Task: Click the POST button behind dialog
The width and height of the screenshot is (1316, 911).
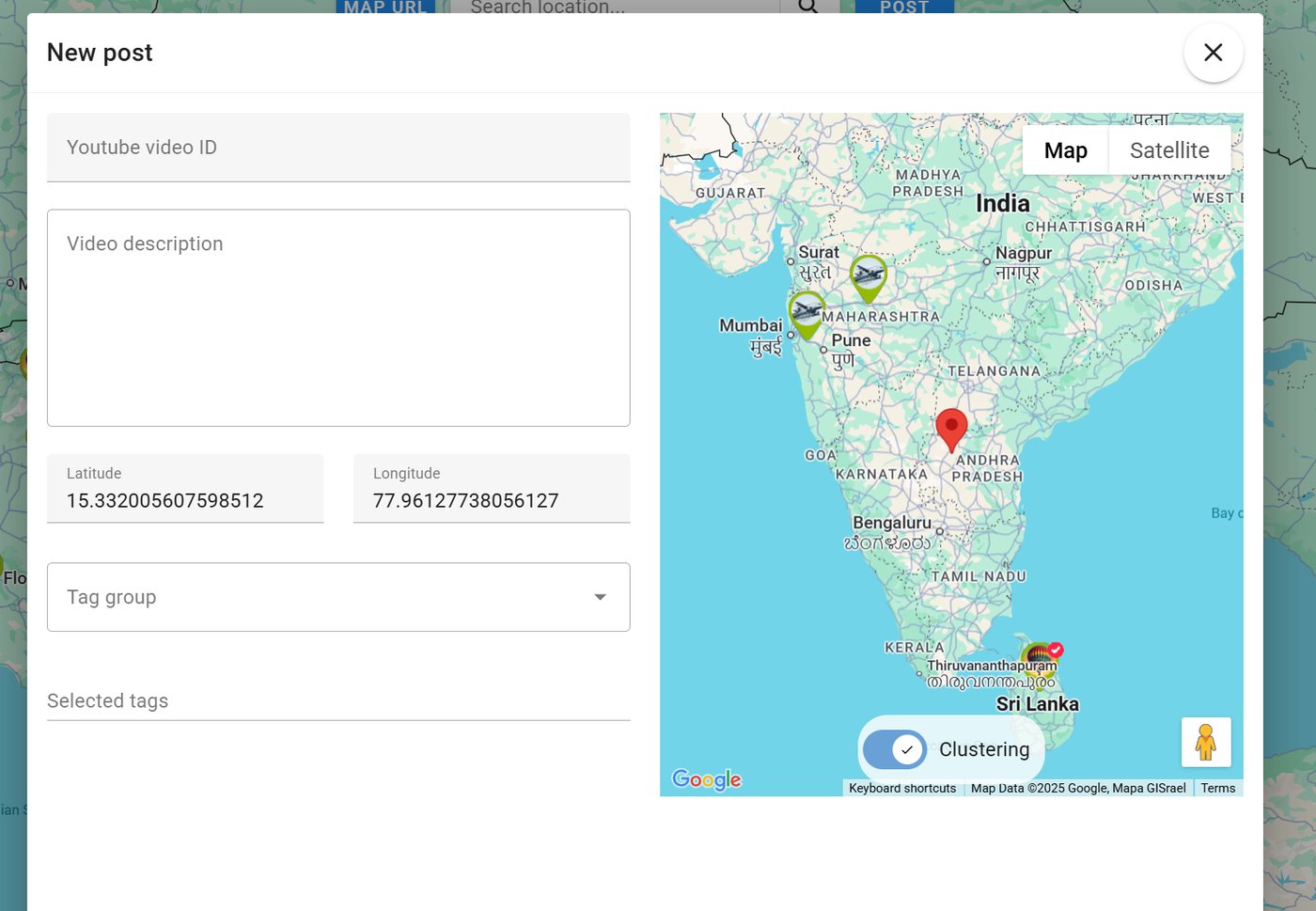Action: (x=904, y=7)
